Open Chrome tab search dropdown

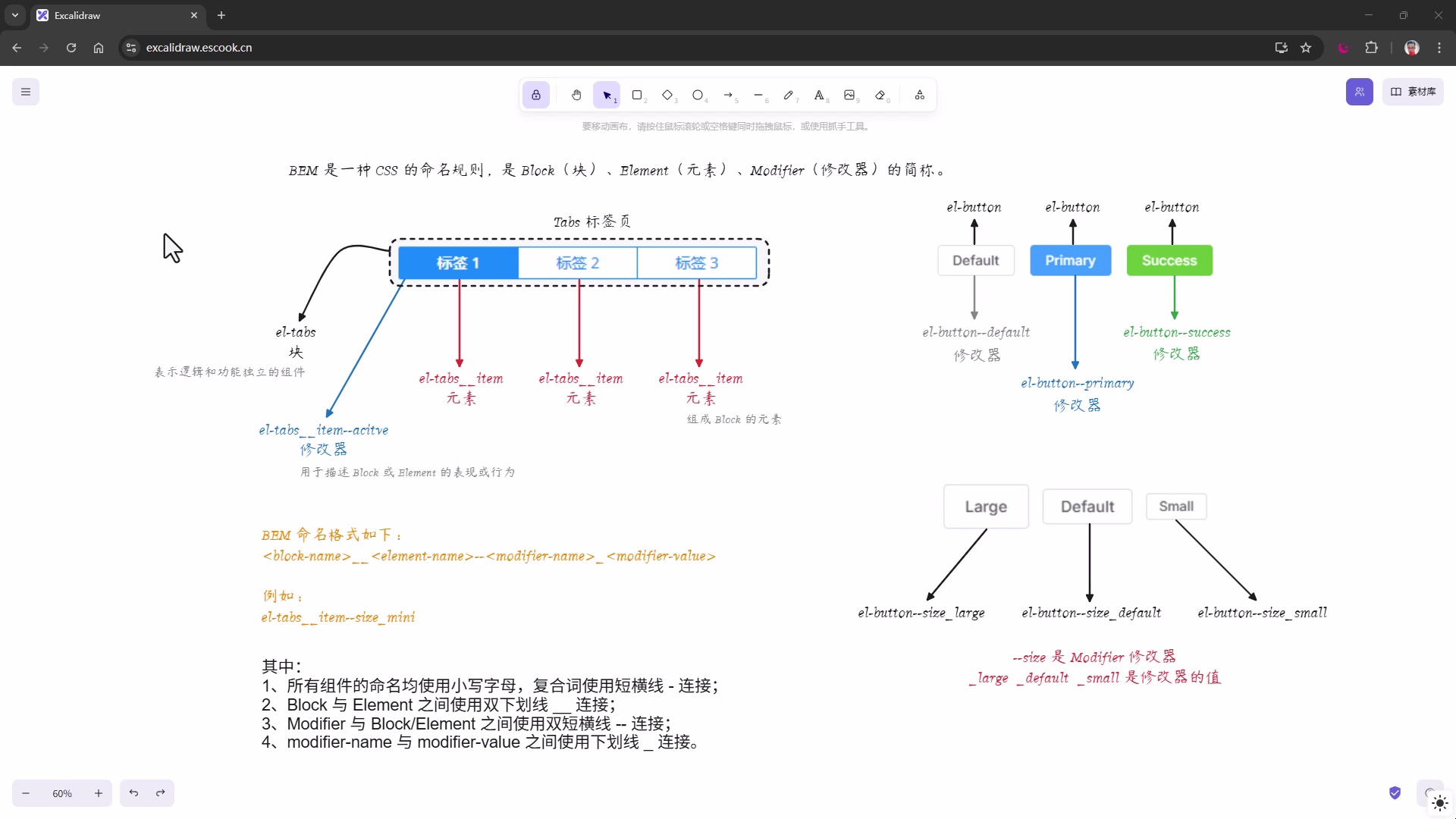[x=15, y=15]
